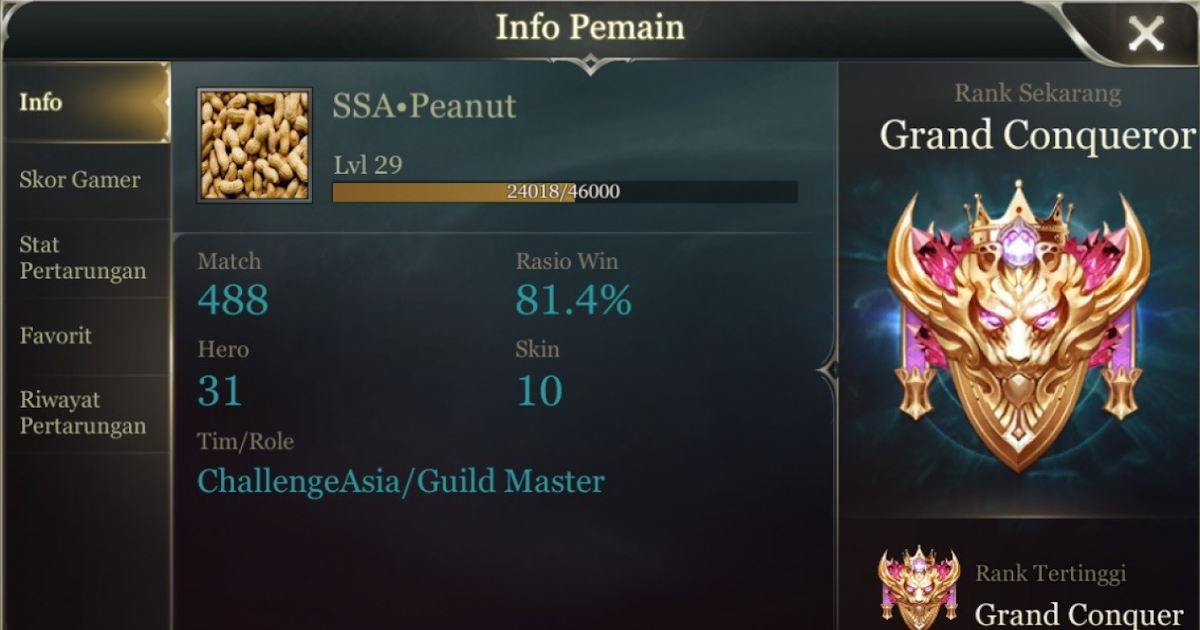Click the Grand Conquer highest rank text
1200x630 pixels.
click(x=1079, y=613)
